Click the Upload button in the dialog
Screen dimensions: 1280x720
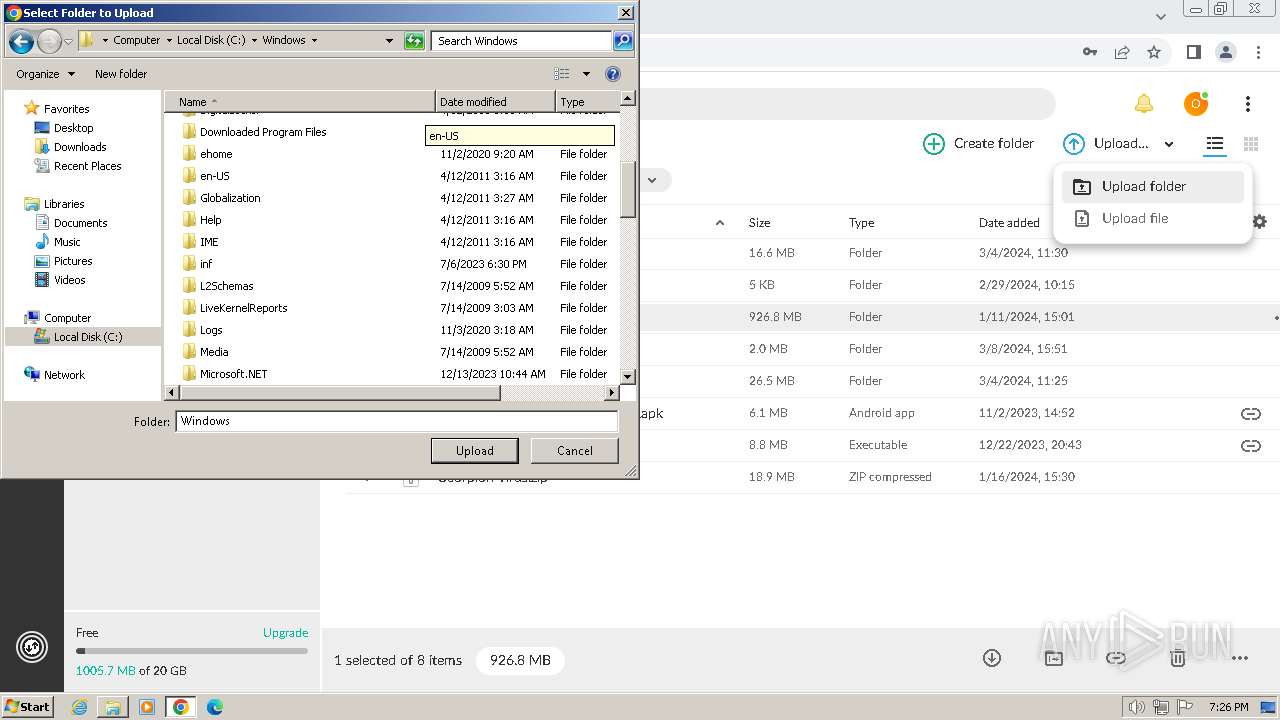coord(474,451)
